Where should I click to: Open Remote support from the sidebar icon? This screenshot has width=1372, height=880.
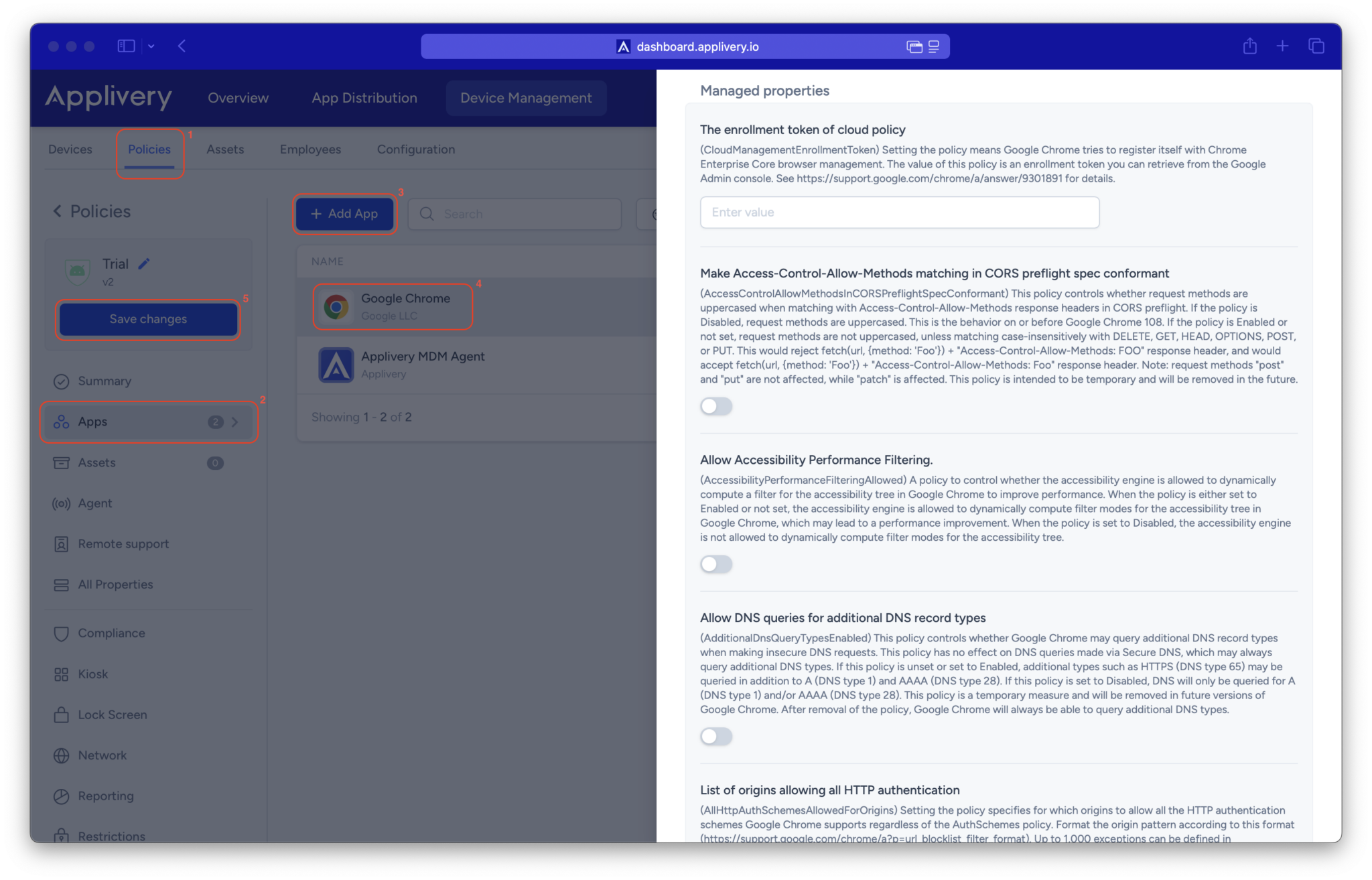pos(61,544)
